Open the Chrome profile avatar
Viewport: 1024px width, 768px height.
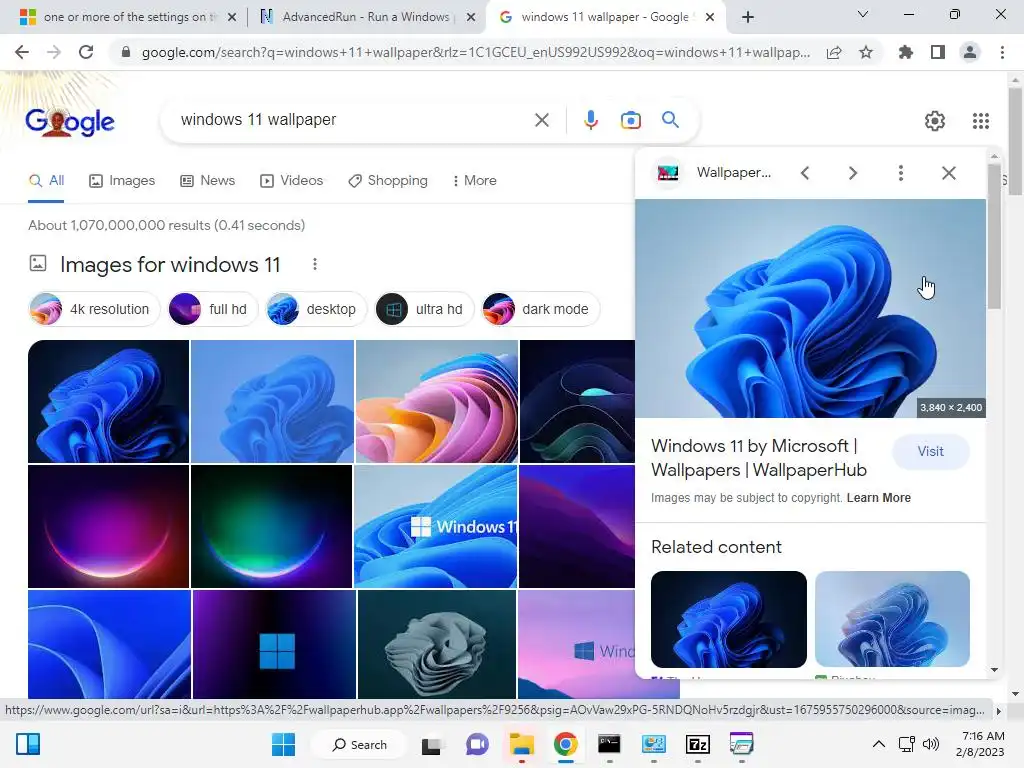[970, 52]
